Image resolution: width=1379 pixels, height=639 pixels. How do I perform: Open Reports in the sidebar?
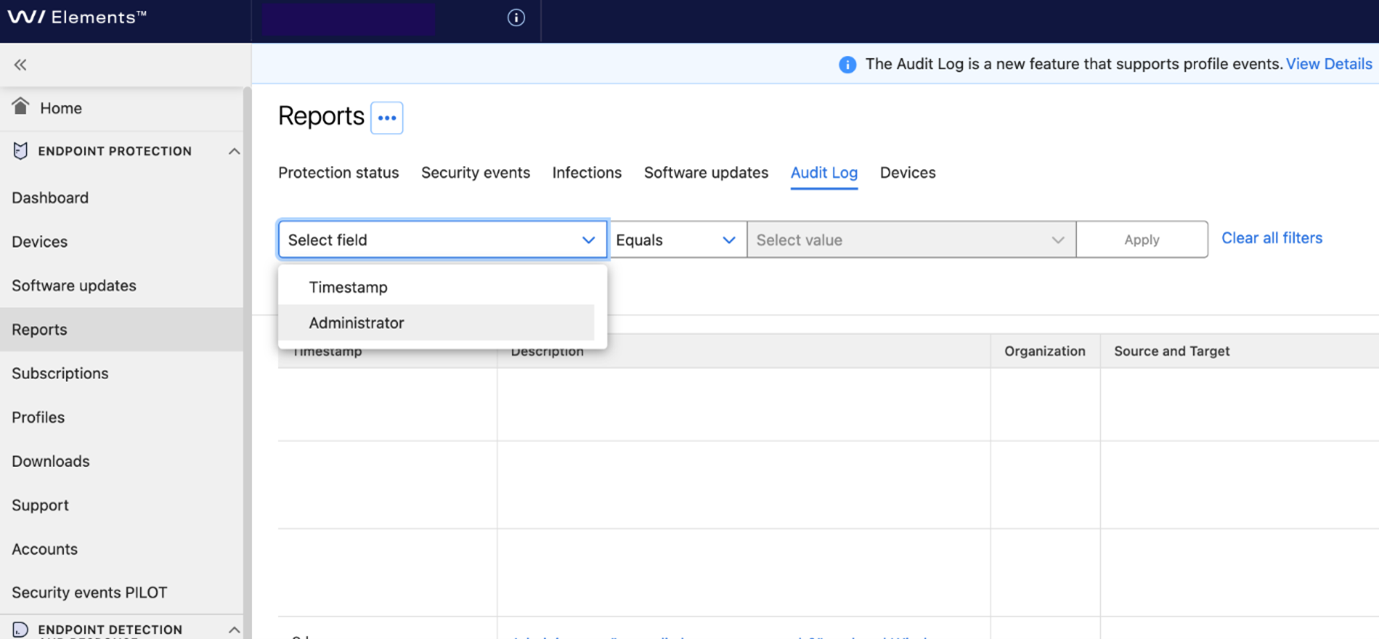[122, 330]
